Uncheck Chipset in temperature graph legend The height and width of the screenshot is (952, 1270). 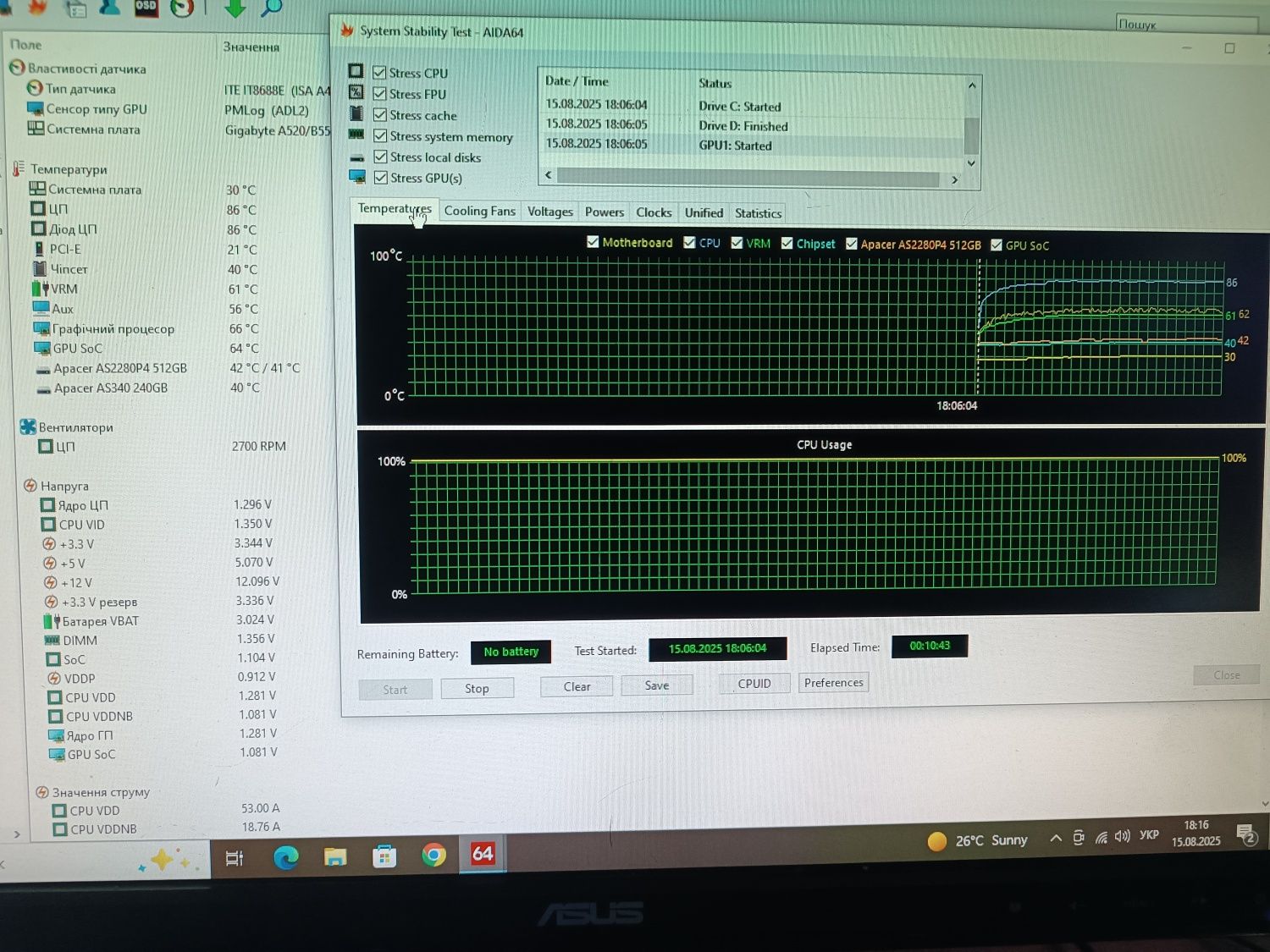[787, 244]
